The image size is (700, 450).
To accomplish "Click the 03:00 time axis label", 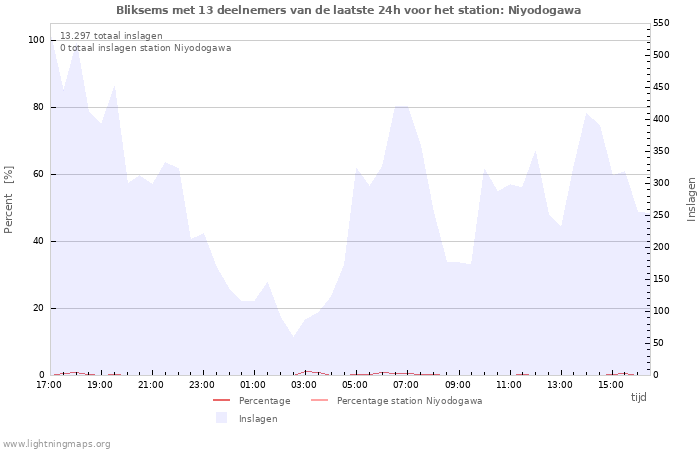I will [304, 384].
